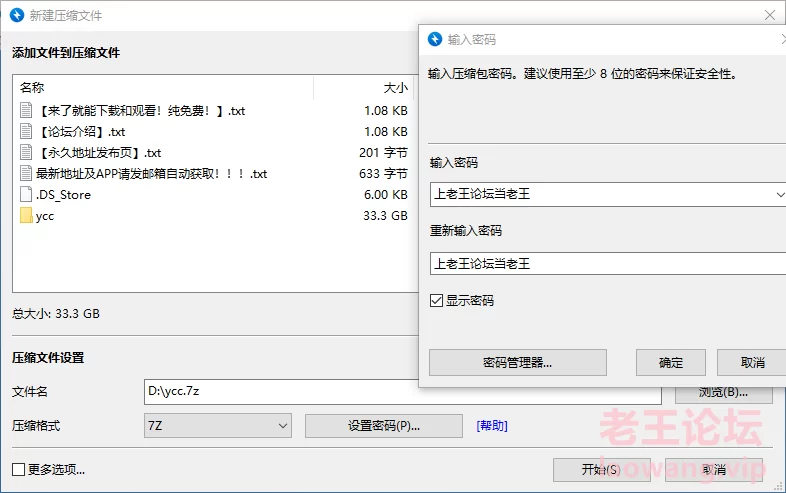The width and height of the screenshot is (786, 493).
Task: Click 取消 in the password dialog
Action: [x=752, y=363]
